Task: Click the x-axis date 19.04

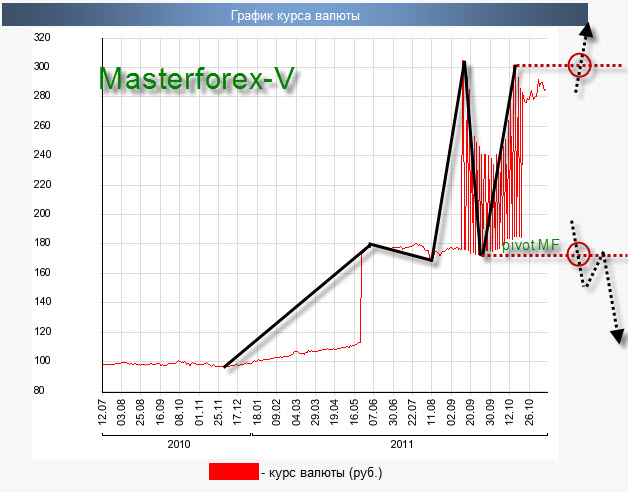Action: (x=334, y=412)
